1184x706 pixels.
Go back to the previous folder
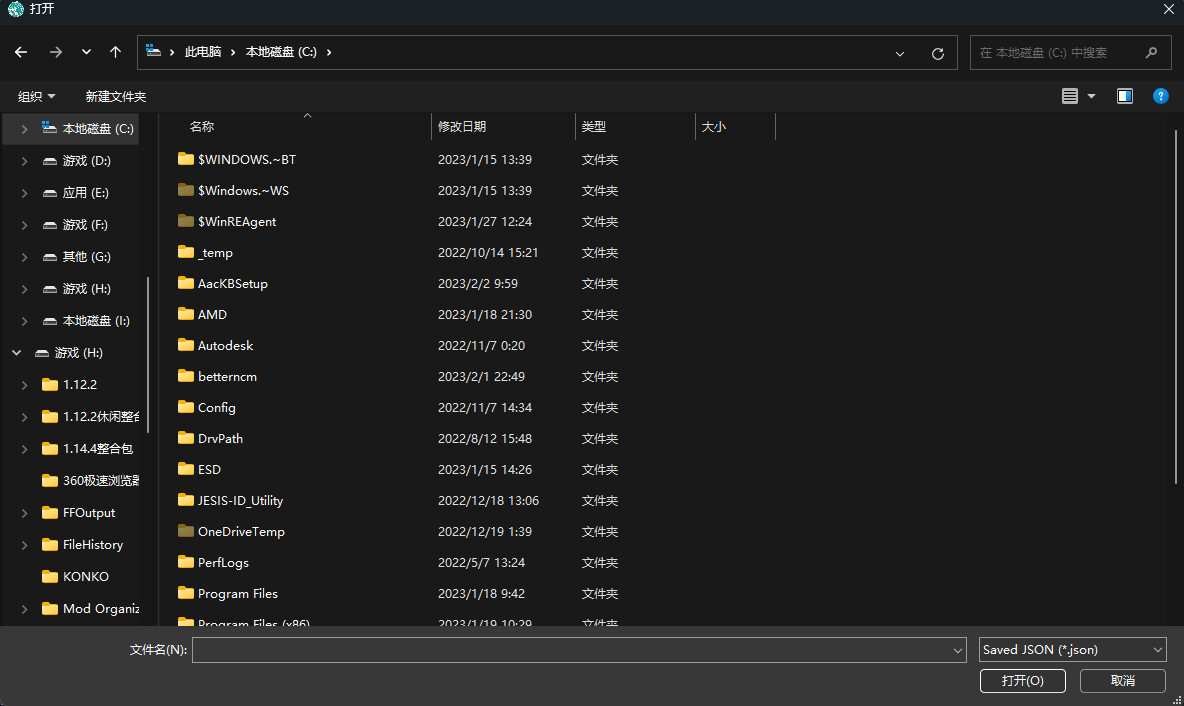[x=21, y=52]
